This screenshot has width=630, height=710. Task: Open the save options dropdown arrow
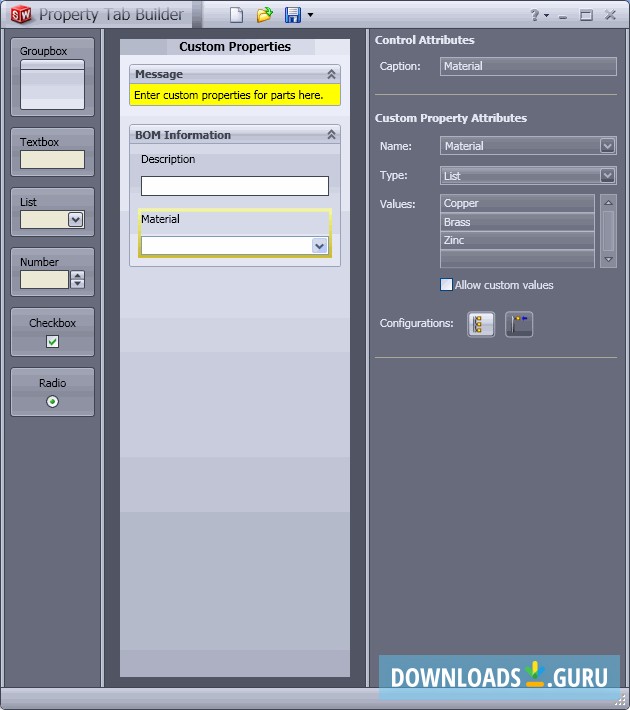pos(310,15)
